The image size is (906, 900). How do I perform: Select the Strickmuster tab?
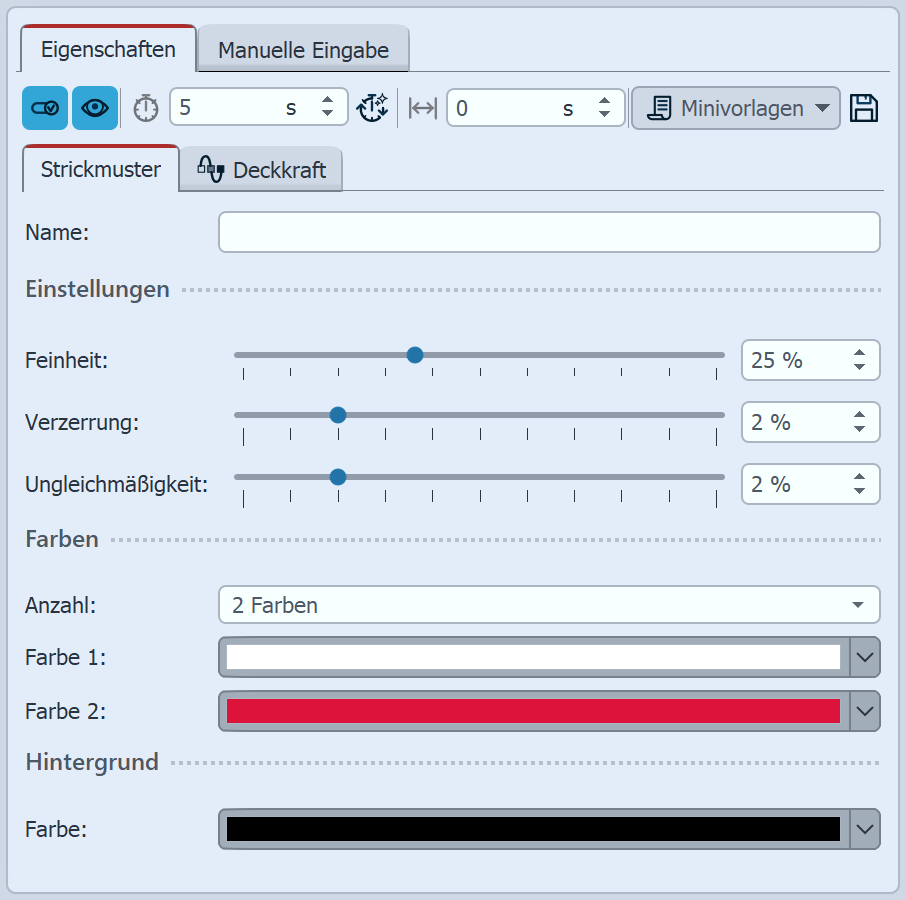click(x=101, y=169)
